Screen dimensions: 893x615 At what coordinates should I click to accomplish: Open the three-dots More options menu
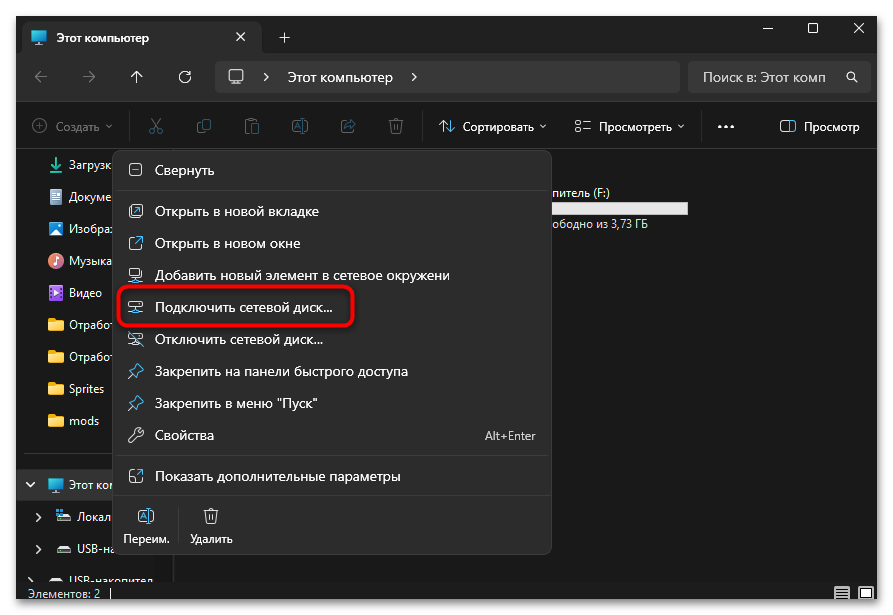point(726,126)
